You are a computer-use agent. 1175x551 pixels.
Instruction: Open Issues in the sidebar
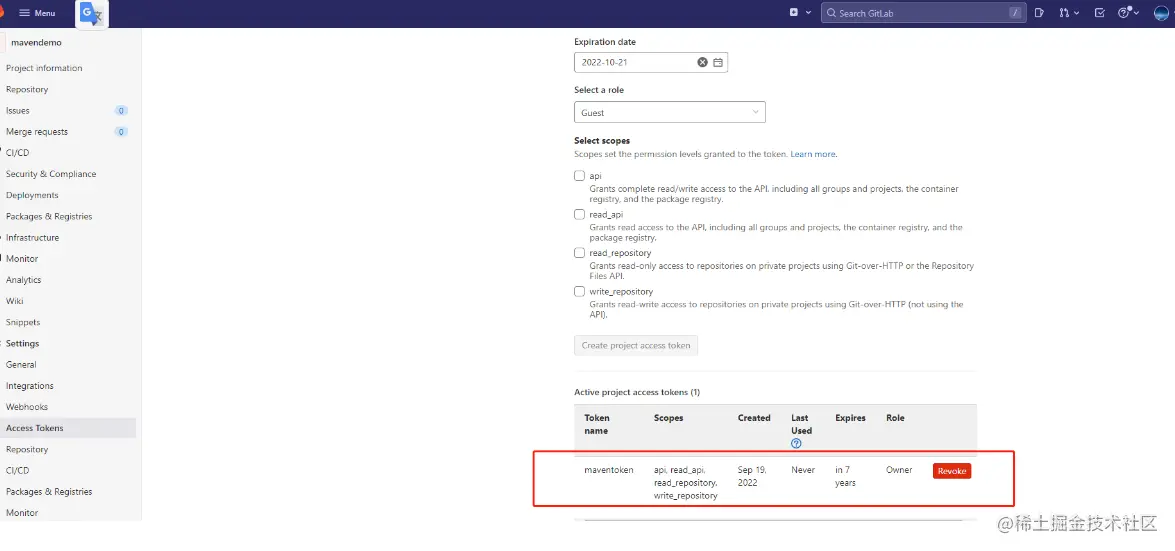coord(18,110)
